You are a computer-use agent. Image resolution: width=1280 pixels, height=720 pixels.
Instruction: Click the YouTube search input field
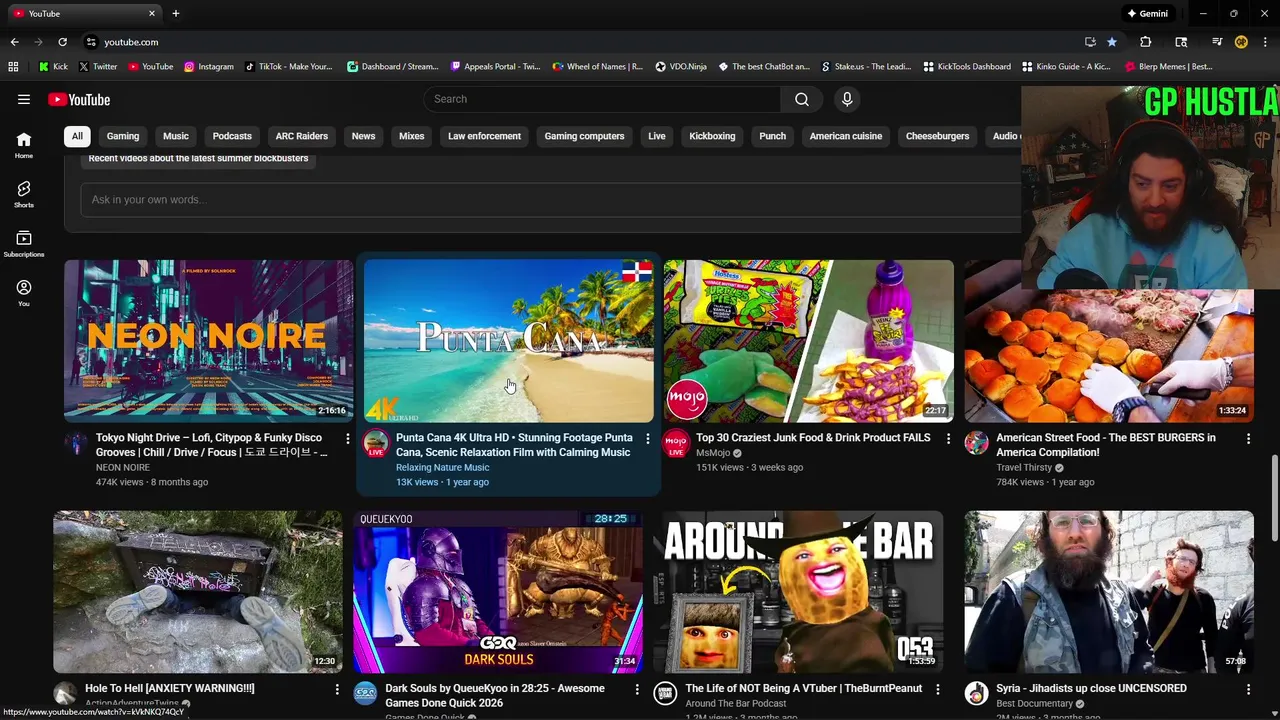tap(603, 99)
